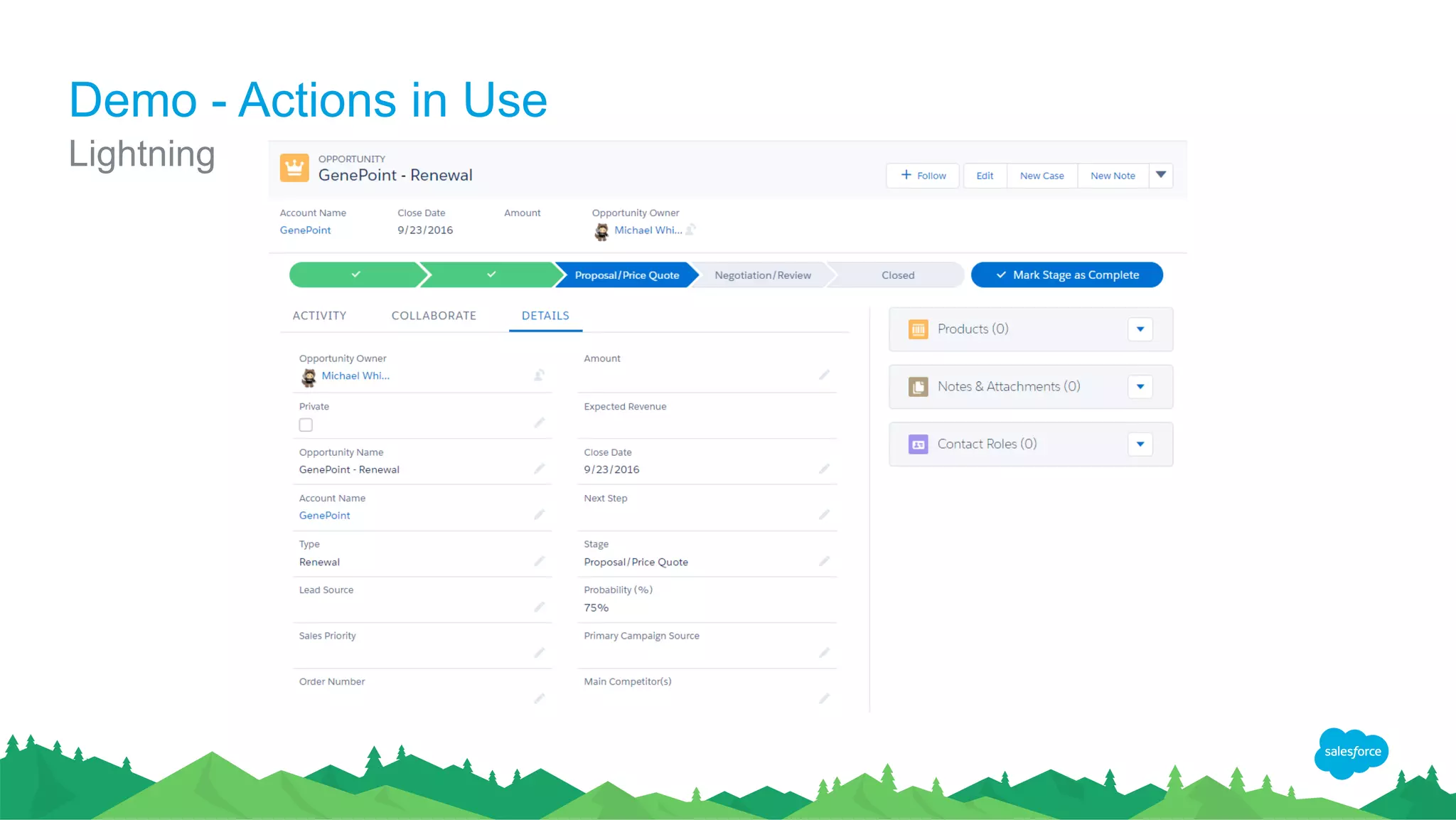This screenshot has width=1456, height=820.
Task: Click owner avatar in Details section
Action: click(309, 377)
